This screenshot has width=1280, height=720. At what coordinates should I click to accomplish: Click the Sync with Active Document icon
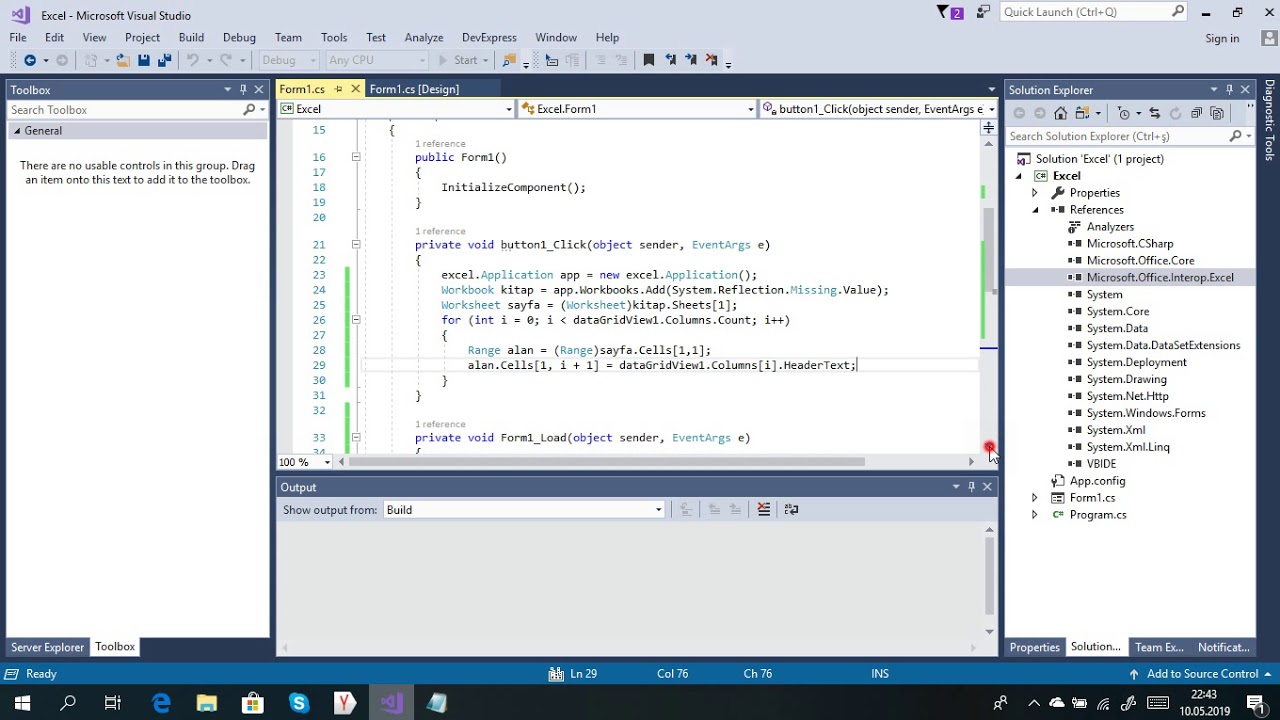pyautogui.click(x=1154, y=113)
